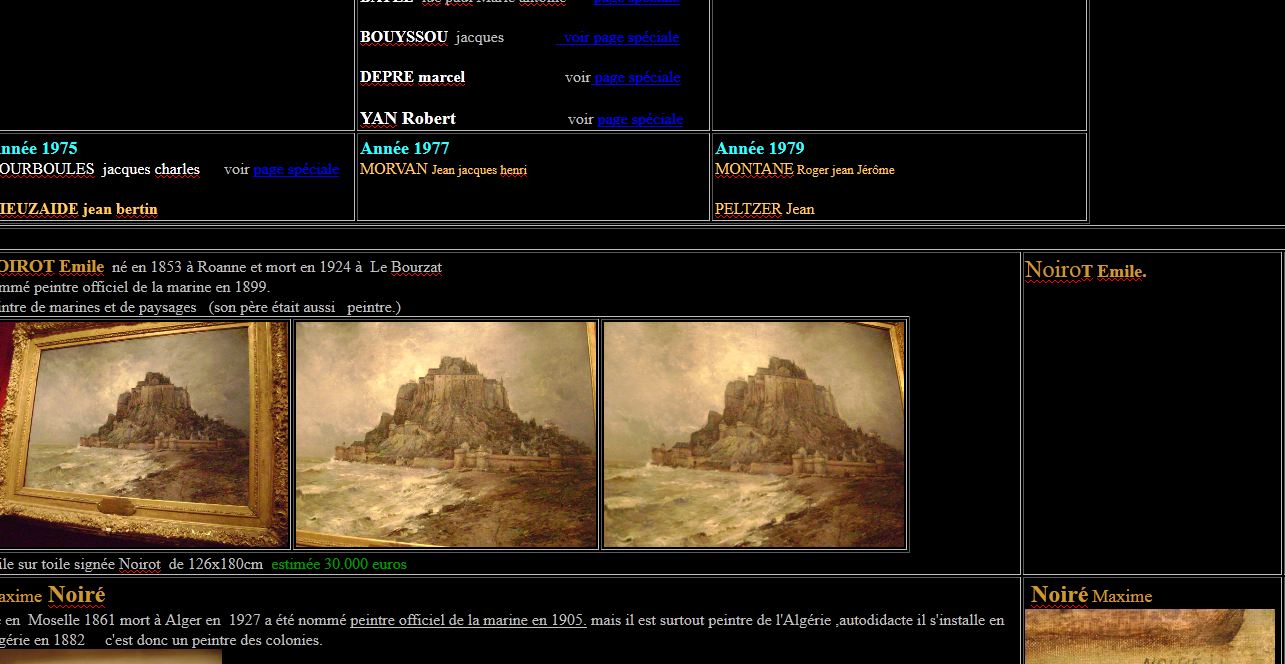Select the 'Année 1977' heading
Image resolution: width=1285 pixels, height=664 pixels.
point(405,149)
